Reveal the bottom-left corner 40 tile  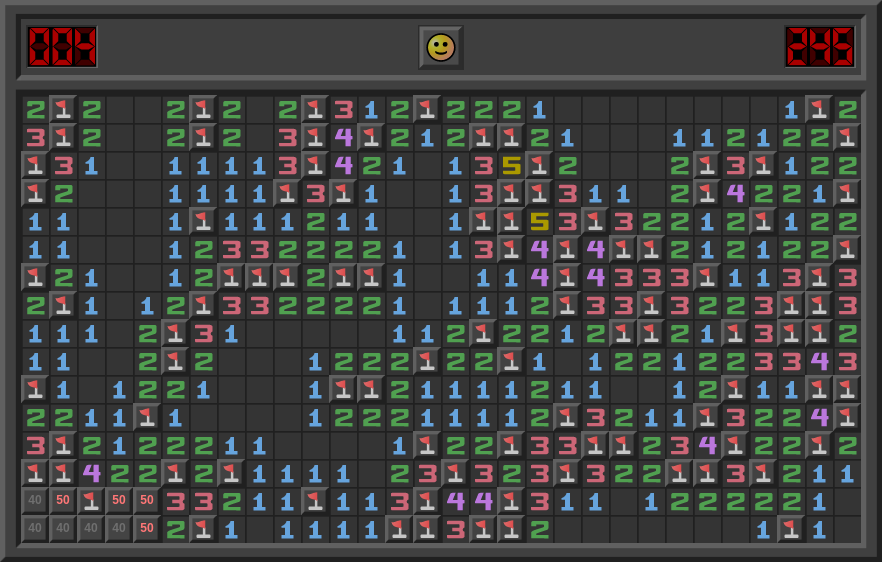tap(36, 529)
